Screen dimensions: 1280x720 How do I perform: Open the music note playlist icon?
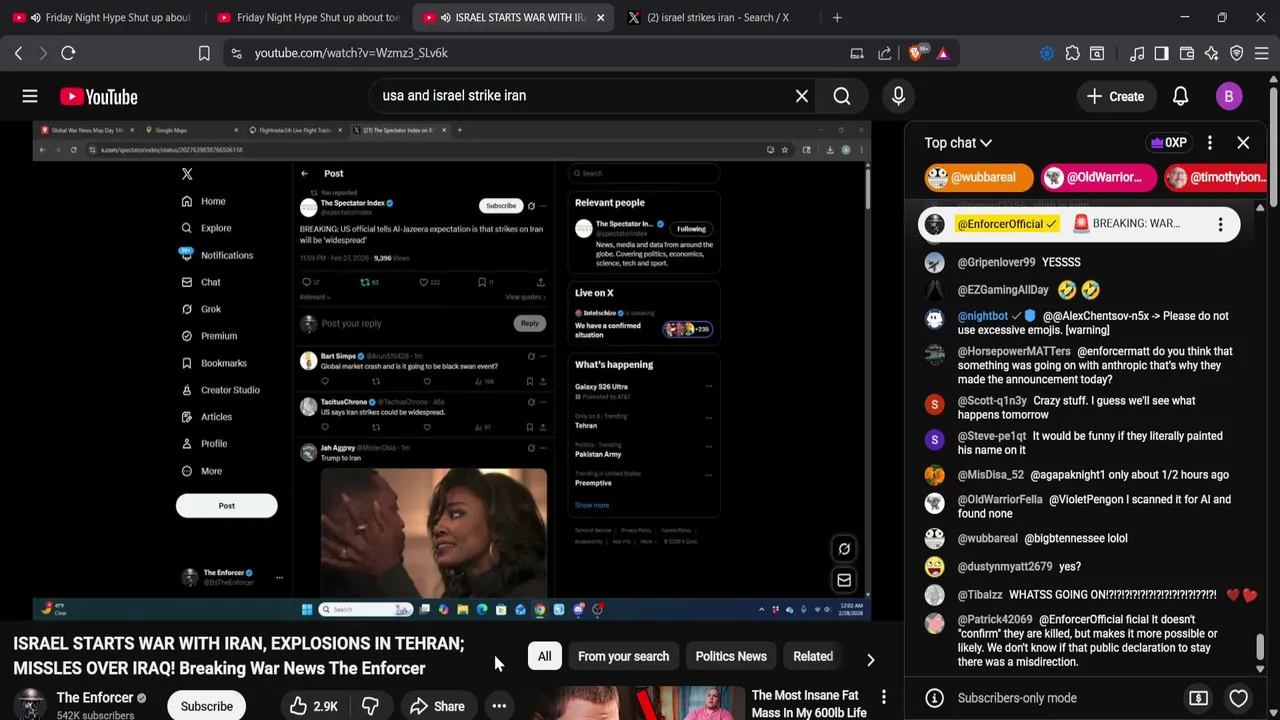tap(1137, 53)
